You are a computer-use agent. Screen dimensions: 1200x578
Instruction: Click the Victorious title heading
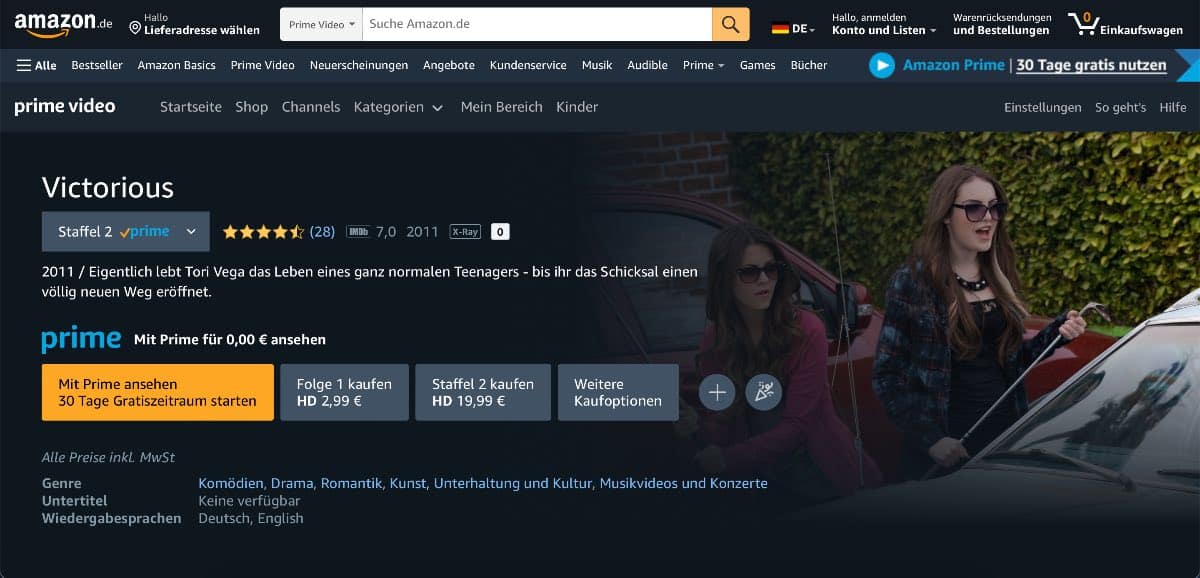[108, 187]
